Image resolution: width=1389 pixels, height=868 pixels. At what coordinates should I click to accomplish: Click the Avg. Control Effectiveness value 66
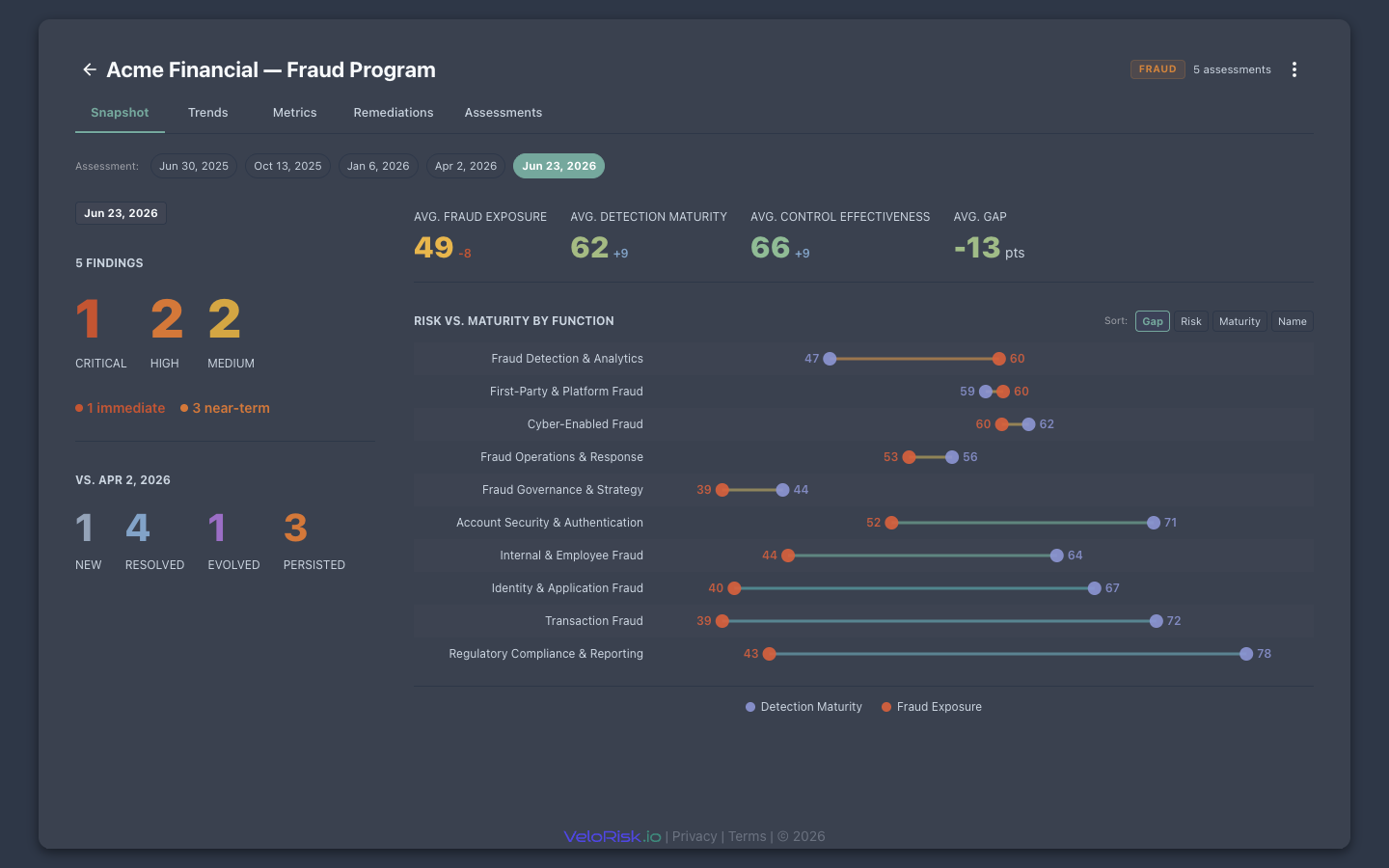pos(771,248)
